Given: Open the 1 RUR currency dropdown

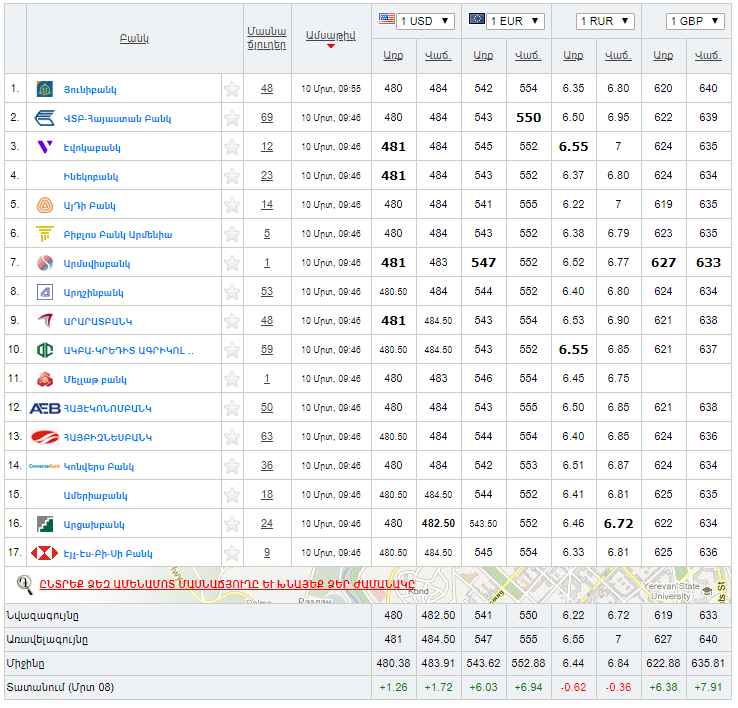Looking at the screenshot, I should click(606, 21).
